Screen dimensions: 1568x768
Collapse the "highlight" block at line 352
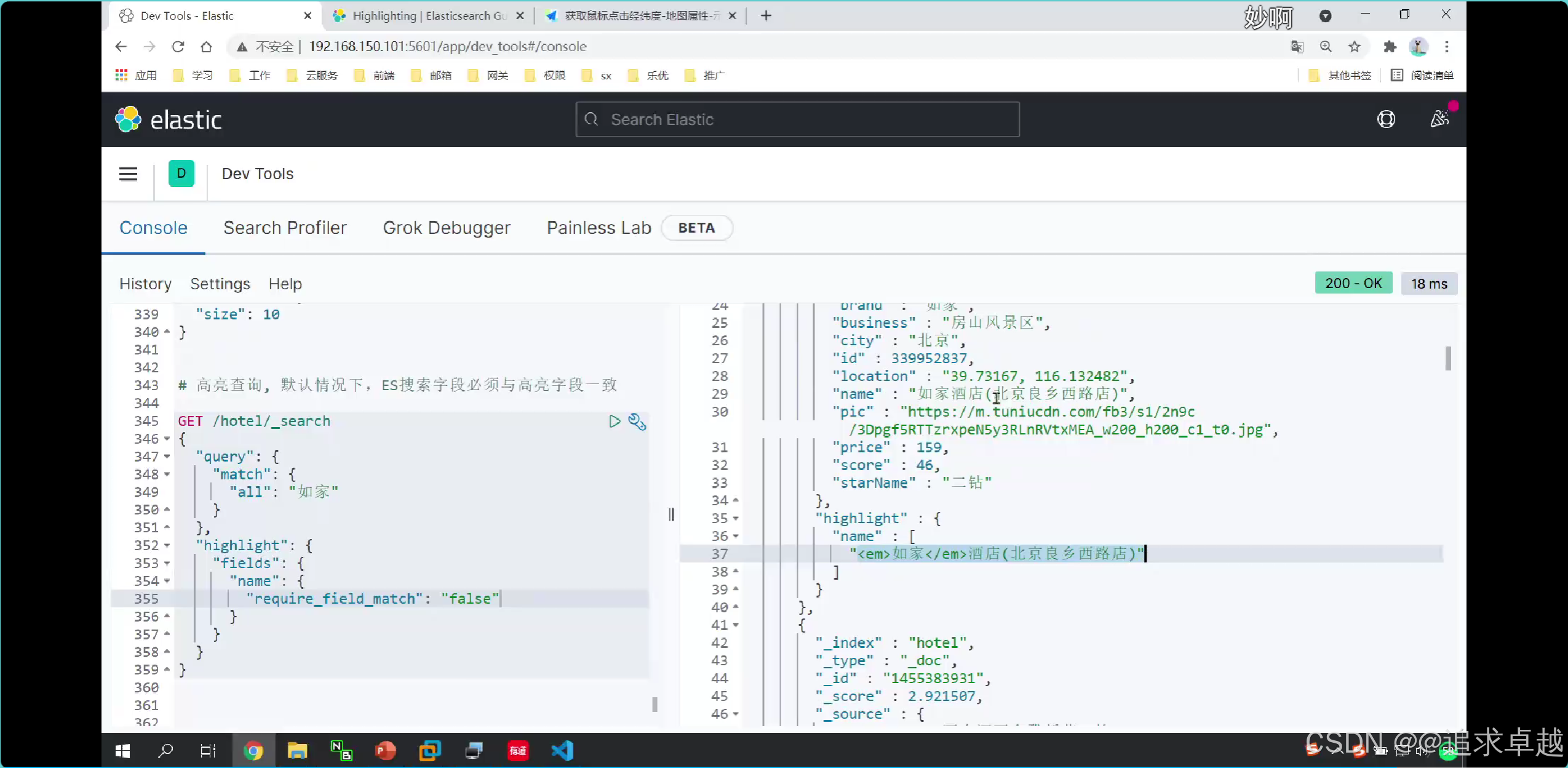[x=167, y=545]
